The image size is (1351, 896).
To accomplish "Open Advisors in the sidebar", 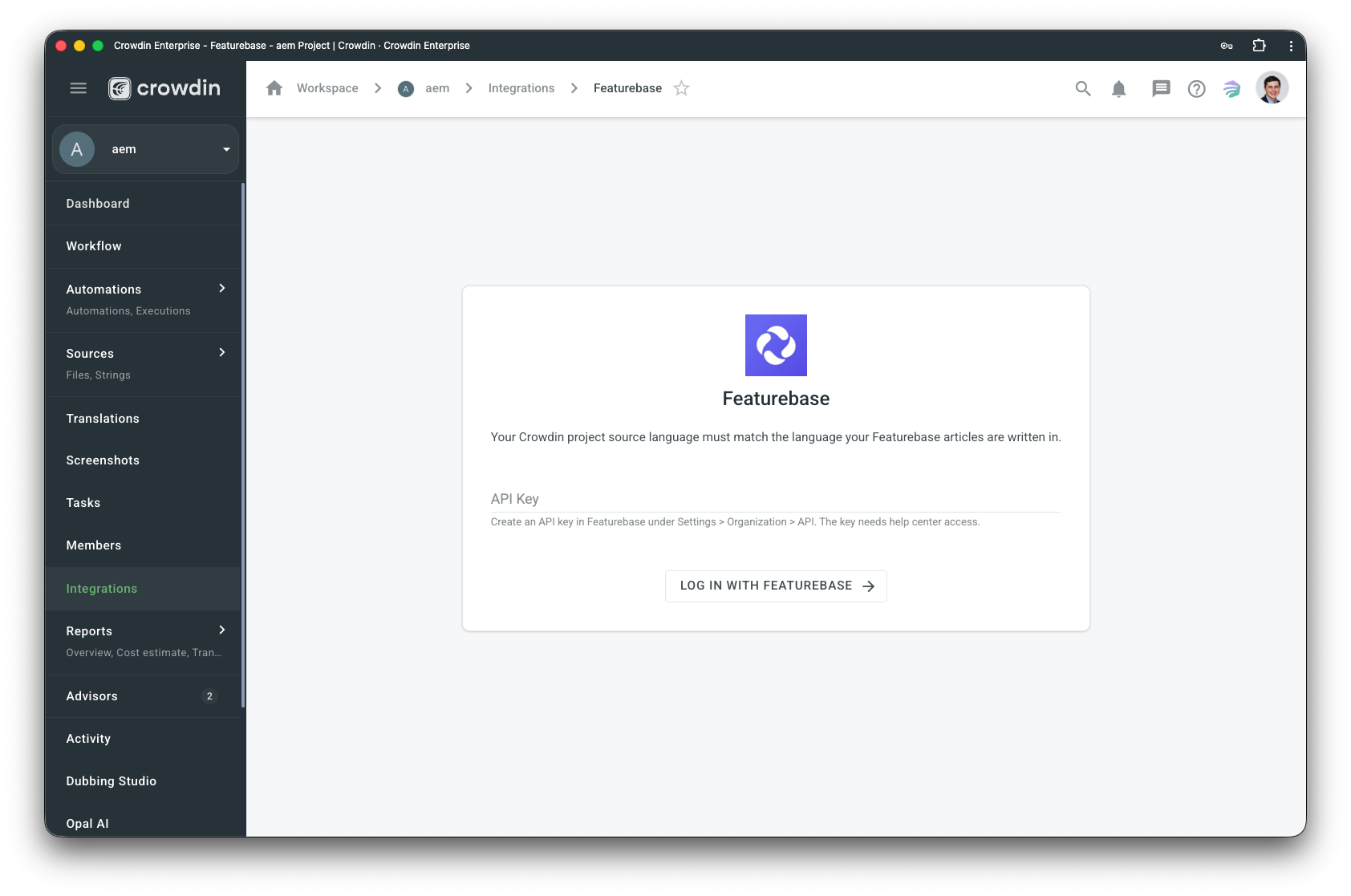I will click(143, 696).
